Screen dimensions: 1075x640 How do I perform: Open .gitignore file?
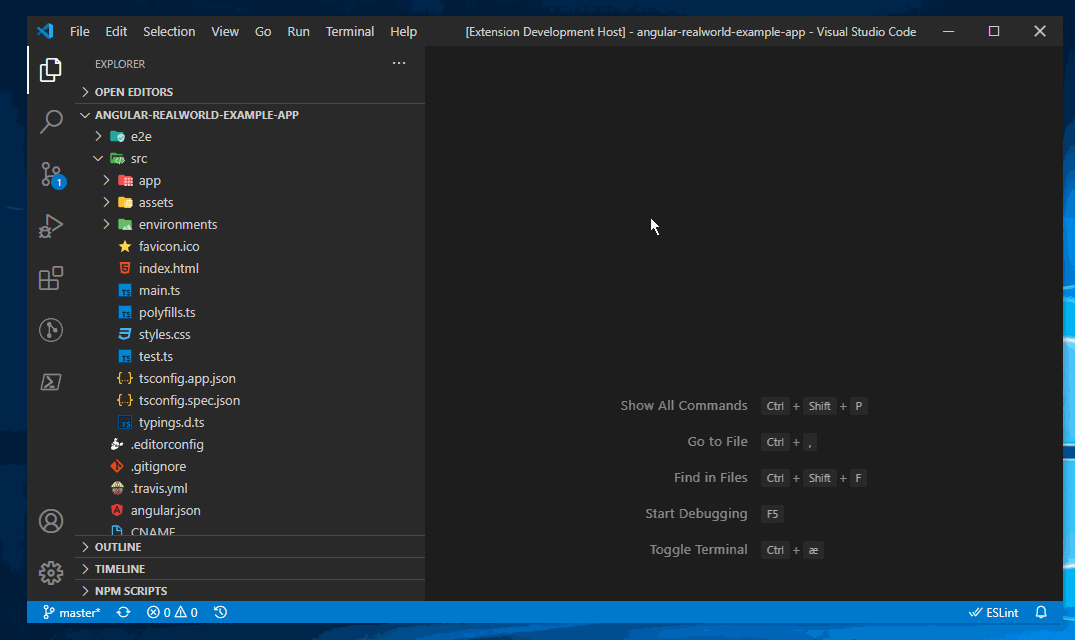coord(250,467)
